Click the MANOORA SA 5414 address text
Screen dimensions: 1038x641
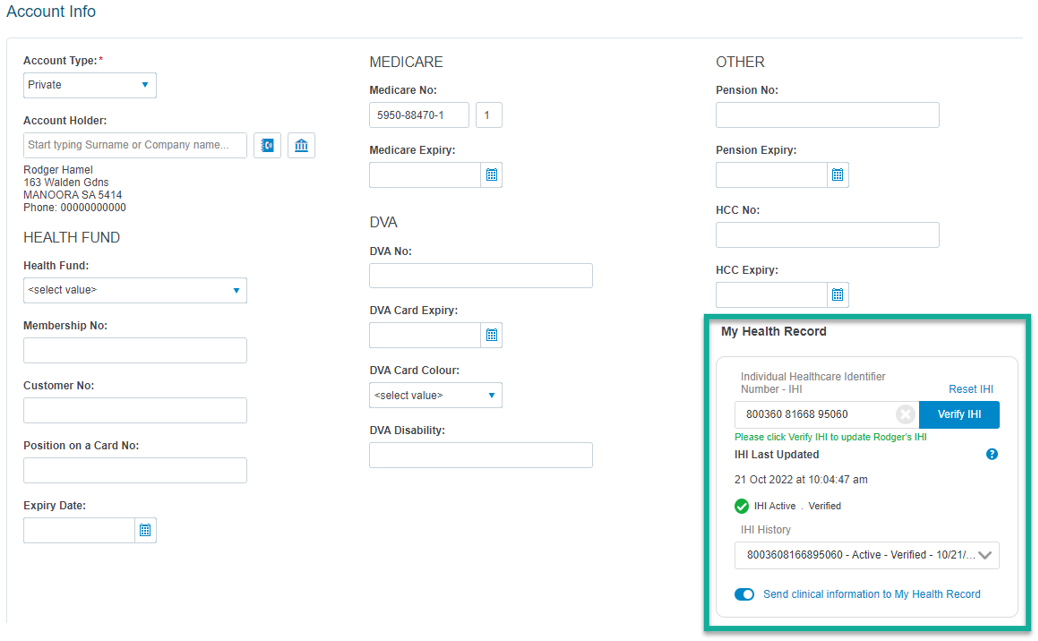coord(73,195)
